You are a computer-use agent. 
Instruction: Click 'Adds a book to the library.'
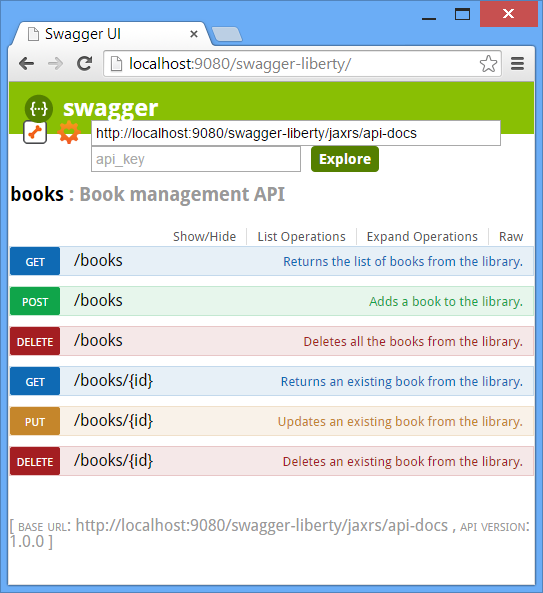(446, 302)
